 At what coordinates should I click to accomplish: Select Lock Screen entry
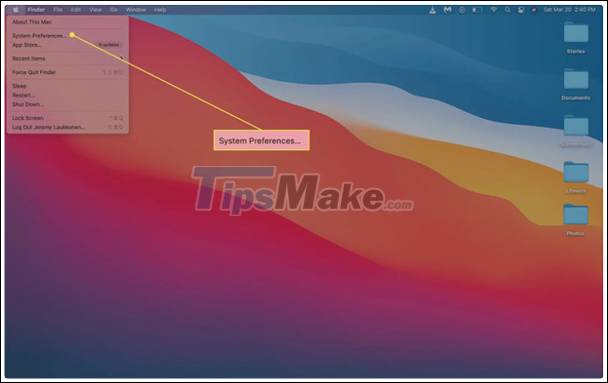click(67, 118)
